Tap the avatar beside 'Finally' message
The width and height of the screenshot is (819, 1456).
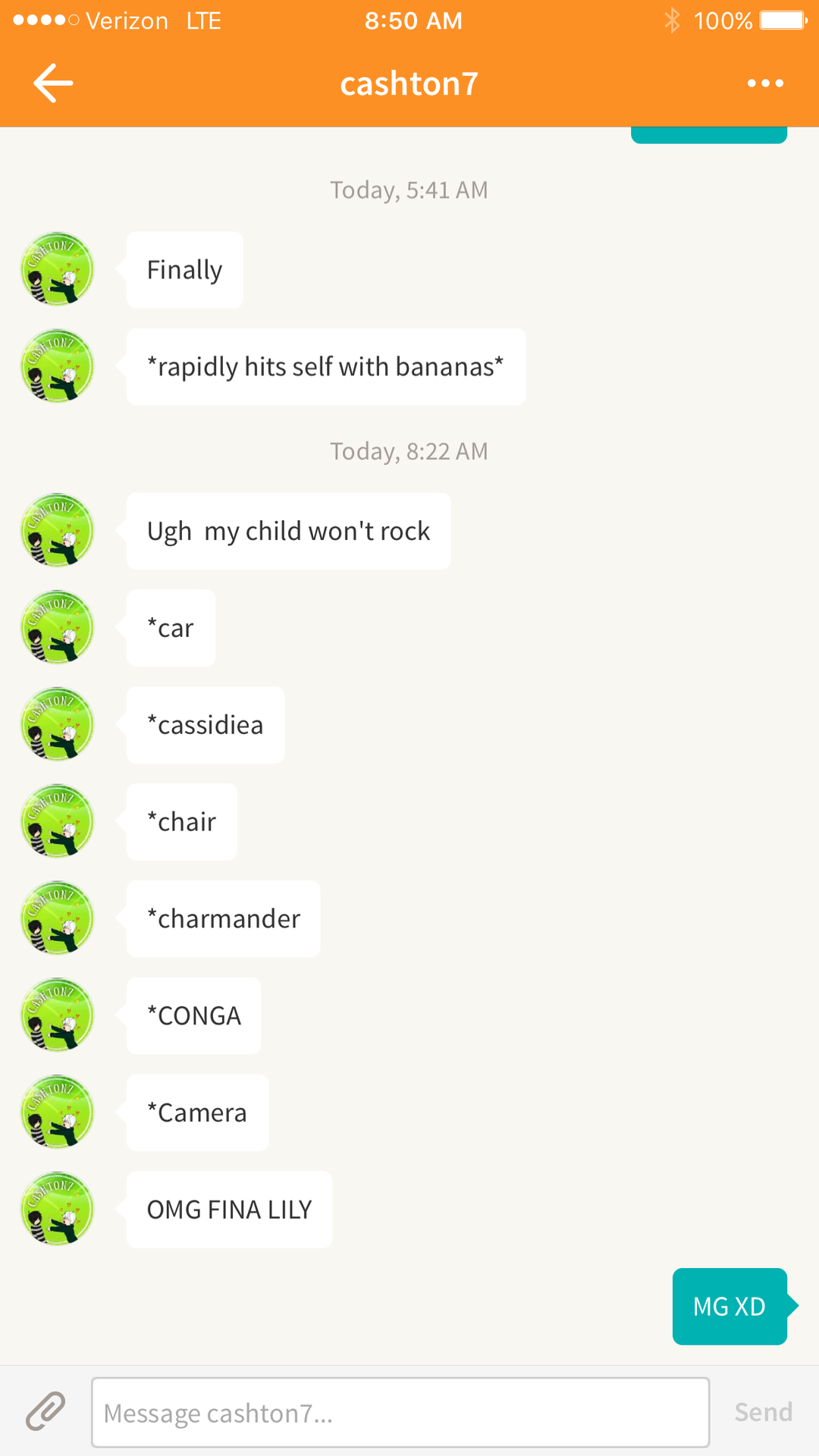(x=57, y=269)
